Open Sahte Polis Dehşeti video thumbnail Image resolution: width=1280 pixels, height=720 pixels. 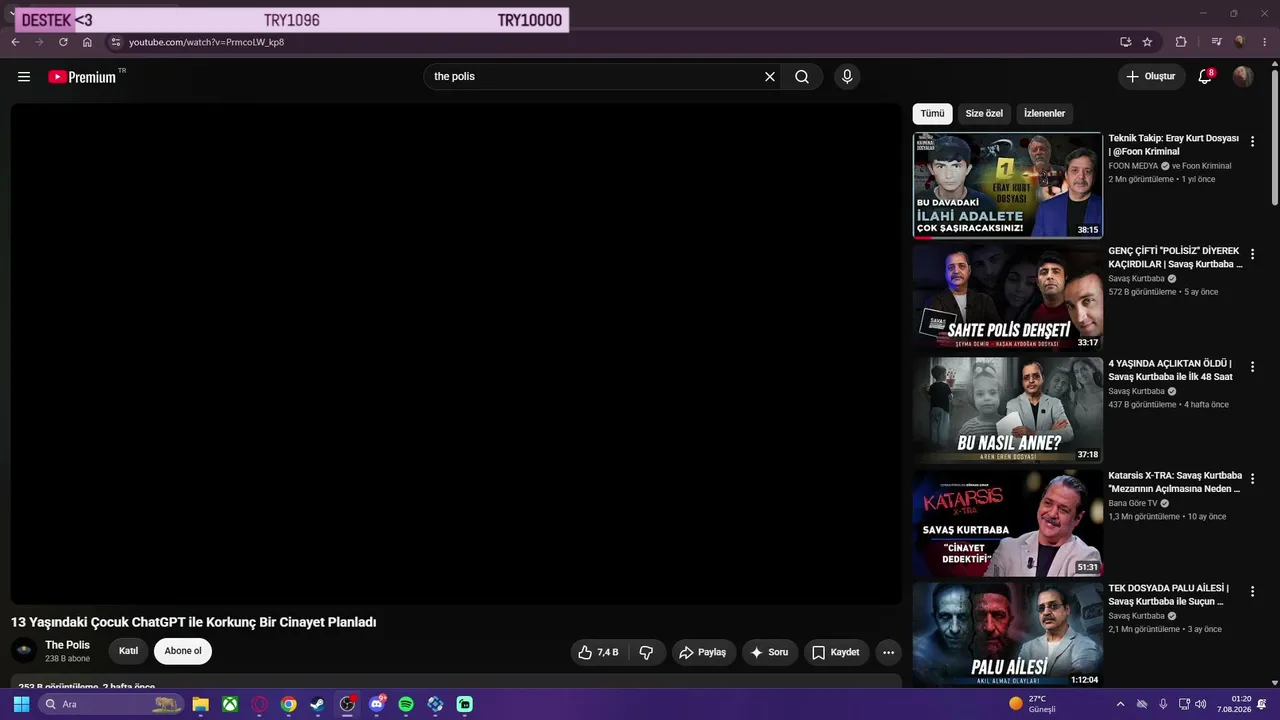[1008, 297]
